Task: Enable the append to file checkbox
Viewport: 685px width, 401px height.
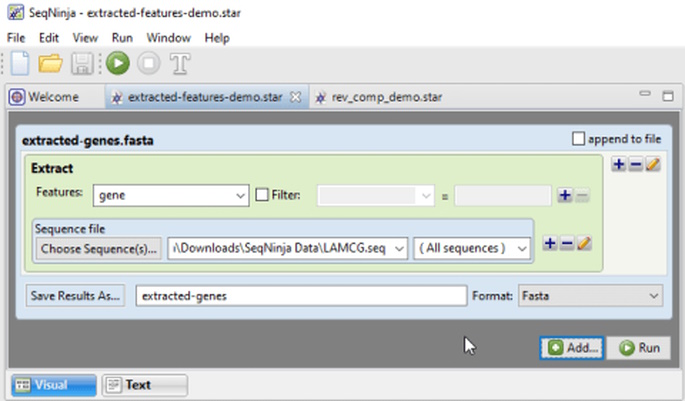Action: coord(578,139)
